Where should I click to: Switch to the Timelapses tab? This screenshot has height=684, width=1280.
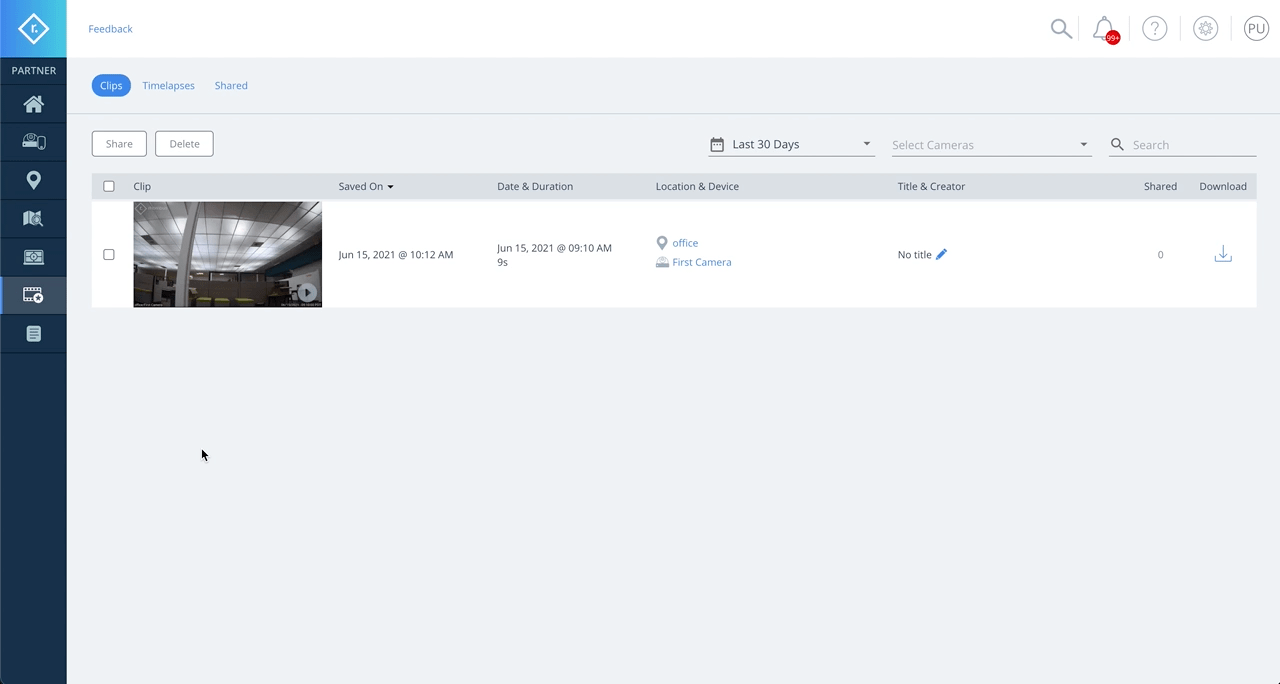pos(168,85)
